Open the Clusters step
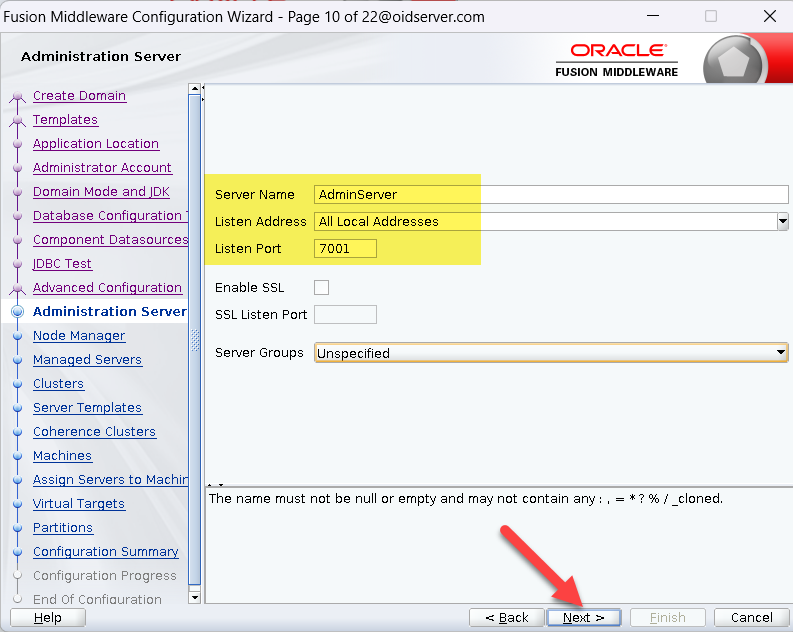This screenshot has width=793, height=632. 58,383
